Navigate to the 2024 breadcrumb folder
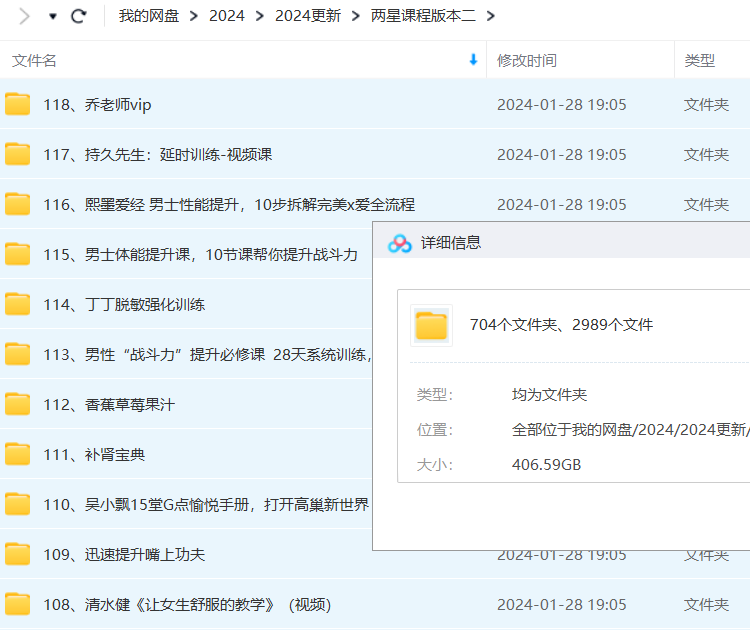Viewport: 750px width, 630px height. (x=226, y=16)
